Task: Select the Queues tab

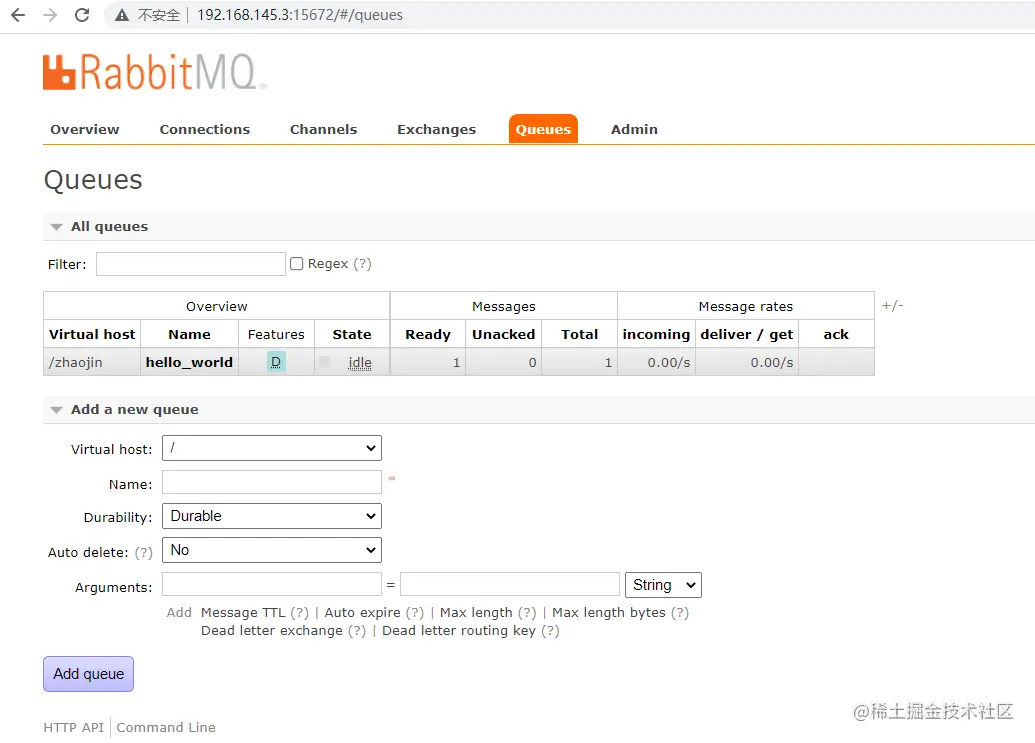Action: (x=543, y=129)
